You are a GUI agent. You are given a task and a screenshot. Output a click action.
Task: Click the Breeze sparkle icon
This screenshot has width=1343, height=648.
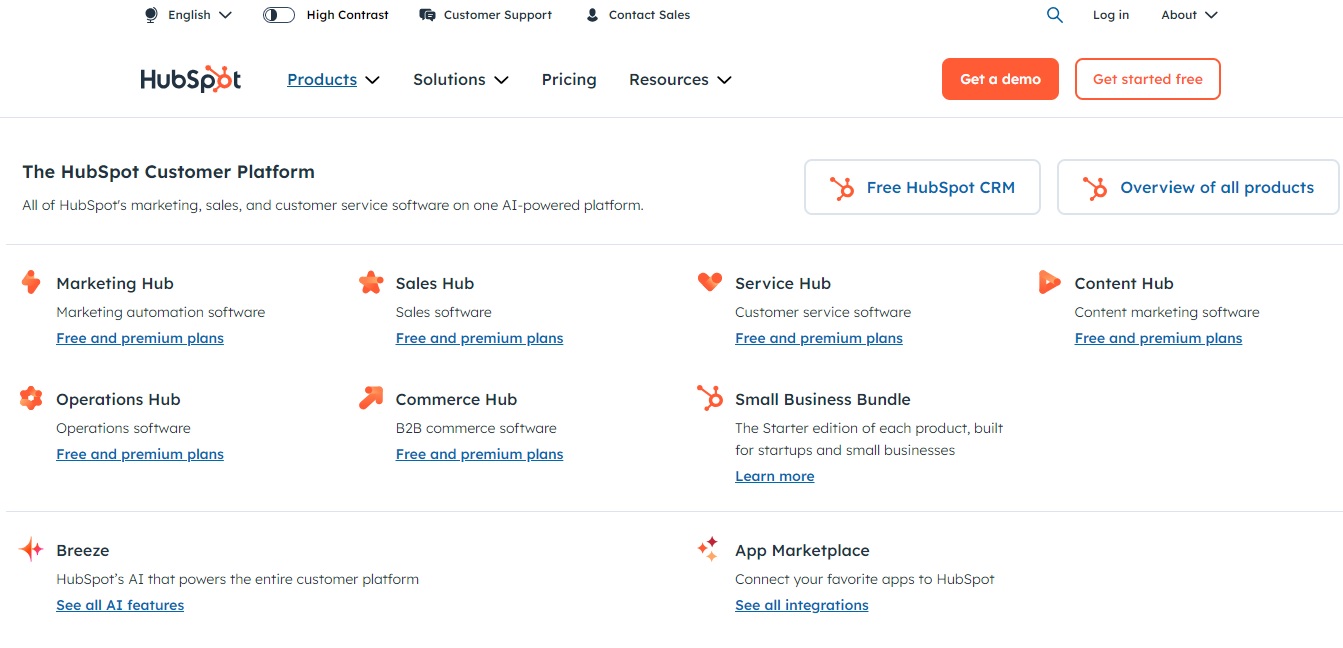click(31, 549)
